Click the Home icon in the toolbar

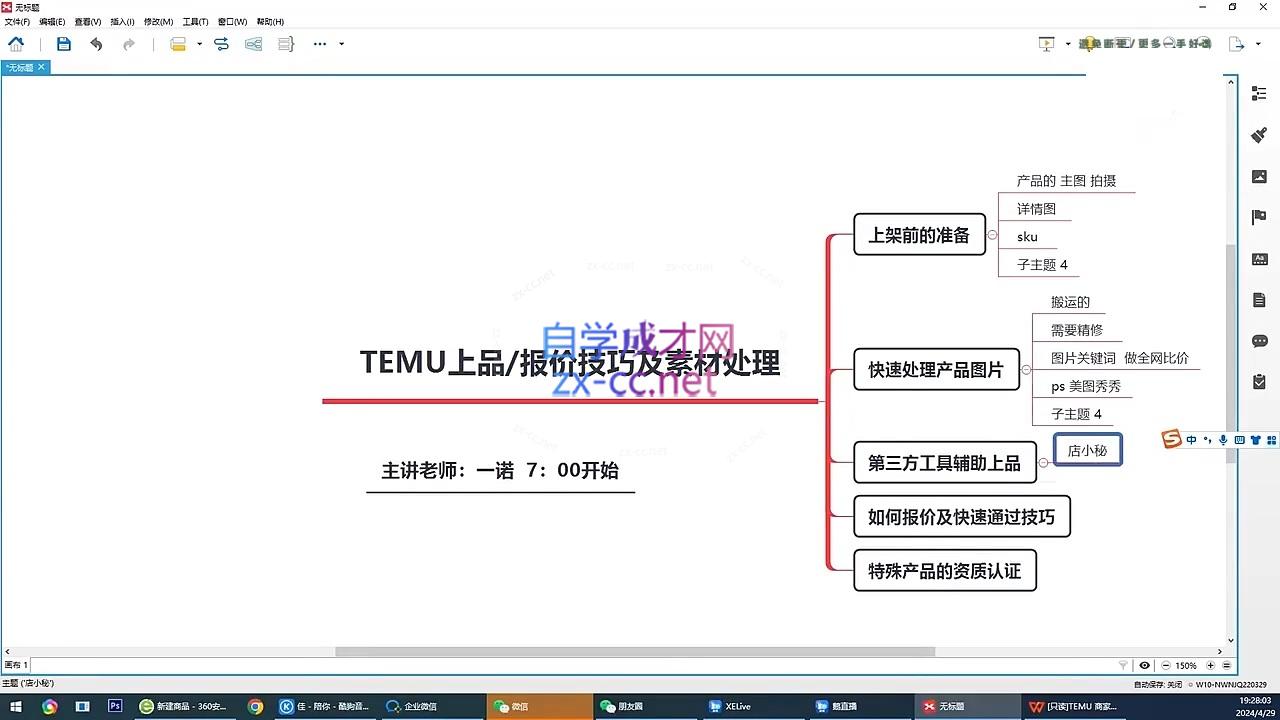(x=16, y=44)
